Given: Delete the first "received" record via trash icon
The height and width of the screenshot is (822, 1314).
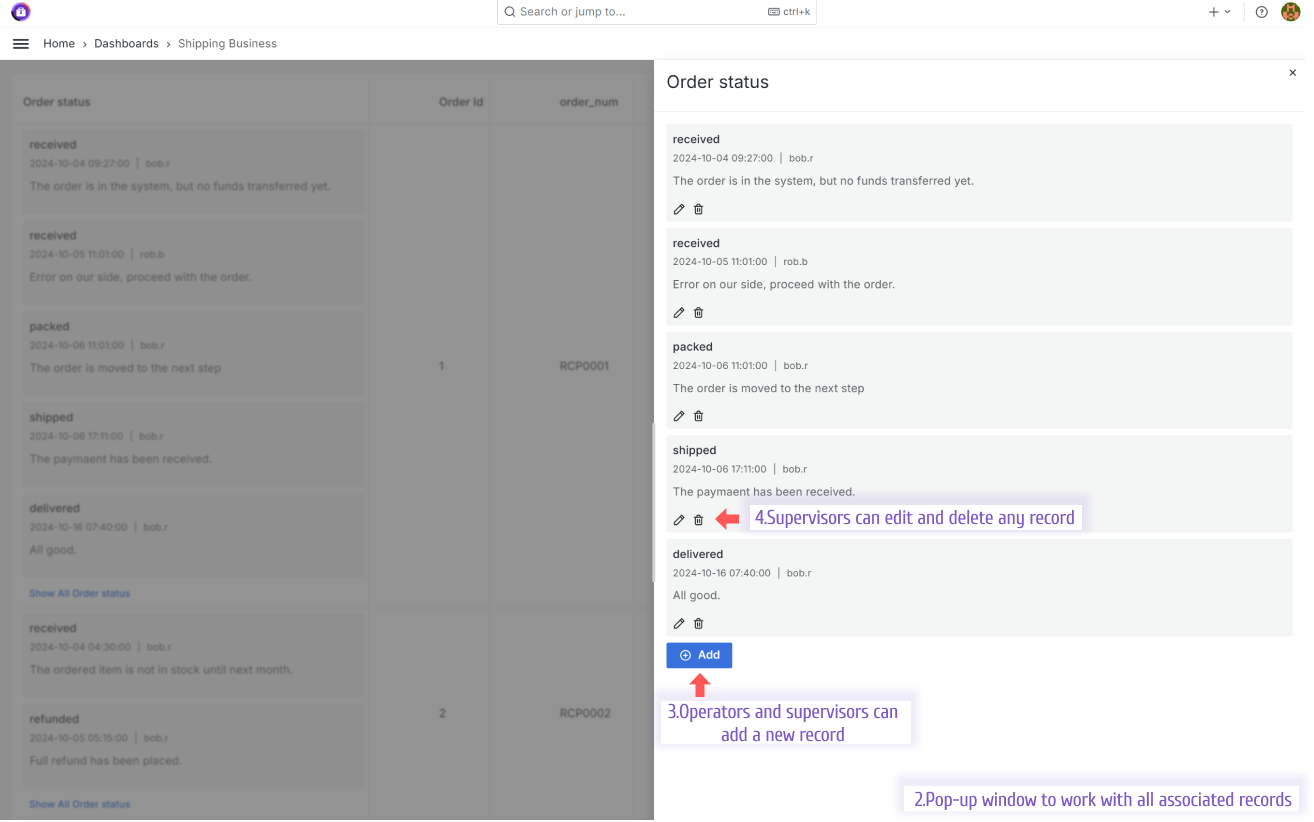Looking at the screenshot, I should coord(698,209).
